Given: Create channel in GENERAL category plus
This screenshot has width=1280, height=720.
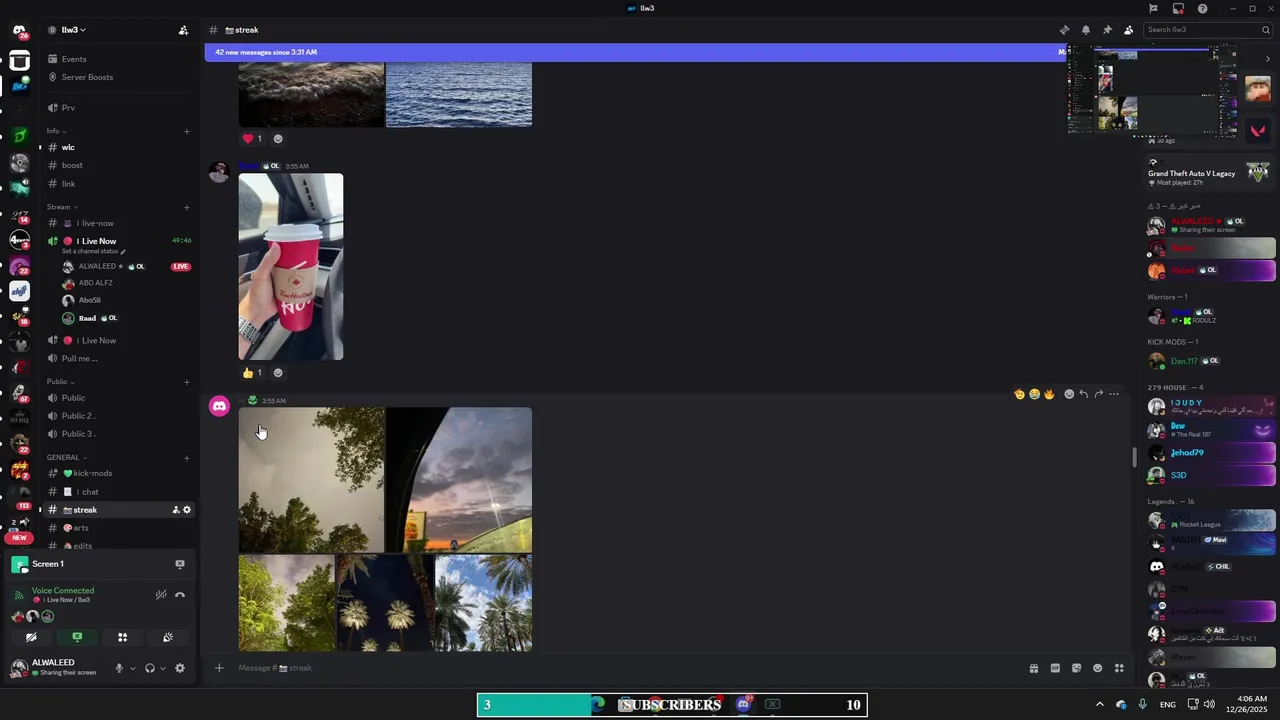Looking at the screenshot, I should 187,457.
